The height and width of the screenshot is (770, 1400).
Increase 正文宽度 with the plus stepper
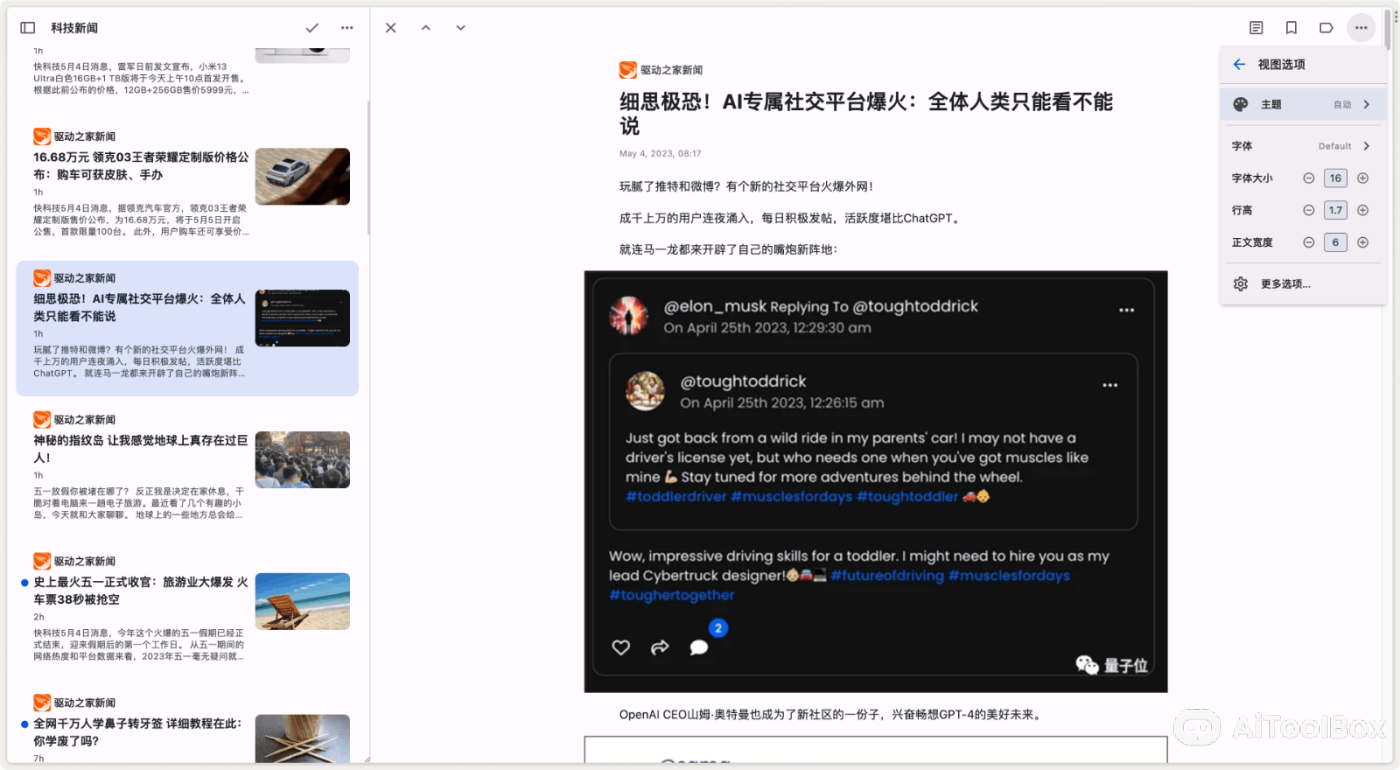pyautogui.click(x=1363, y=241)
